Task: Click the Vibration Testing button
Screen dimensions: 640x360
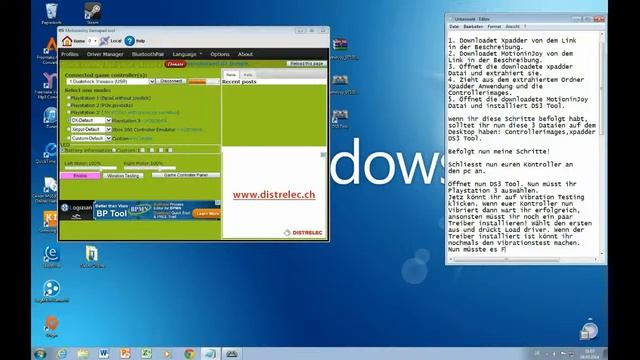Action: [x=123, y=176]
